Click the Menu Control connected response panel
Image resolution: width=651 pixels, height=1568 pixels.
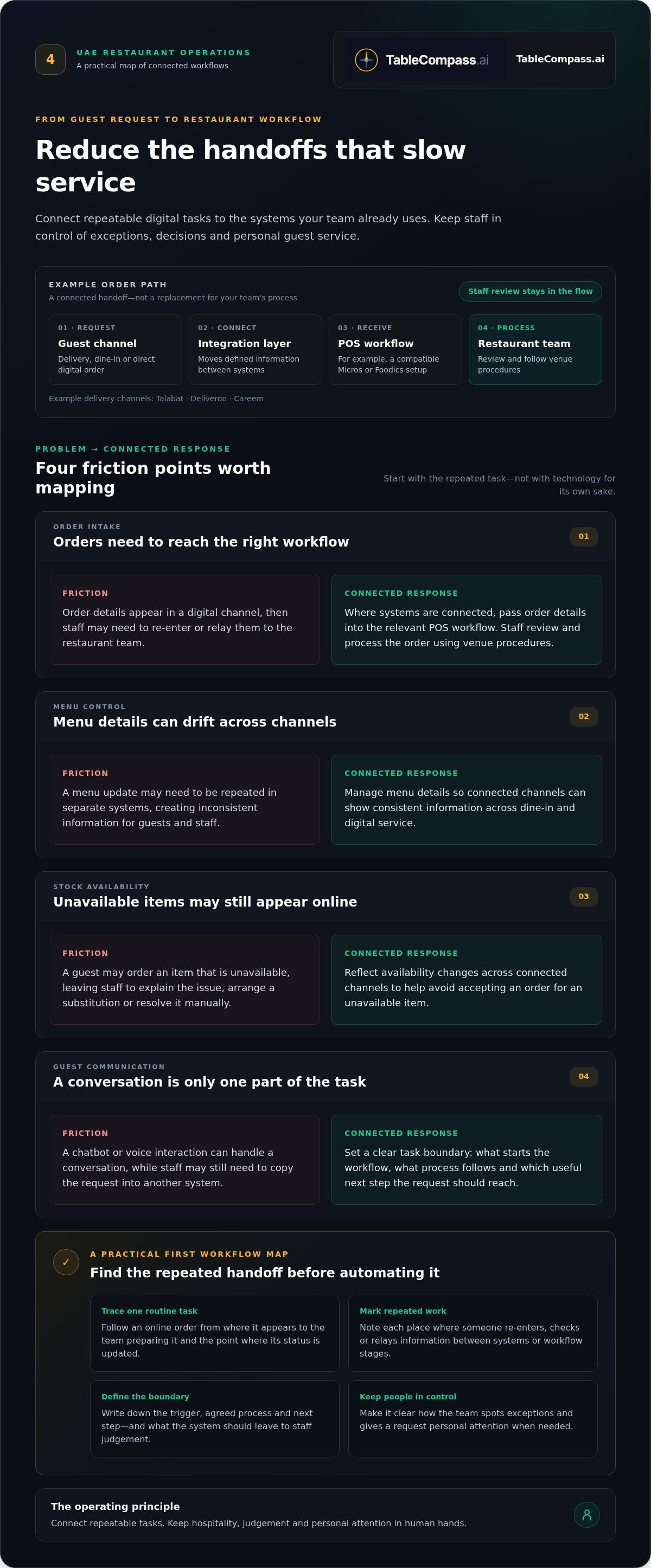tap(466, 800)
